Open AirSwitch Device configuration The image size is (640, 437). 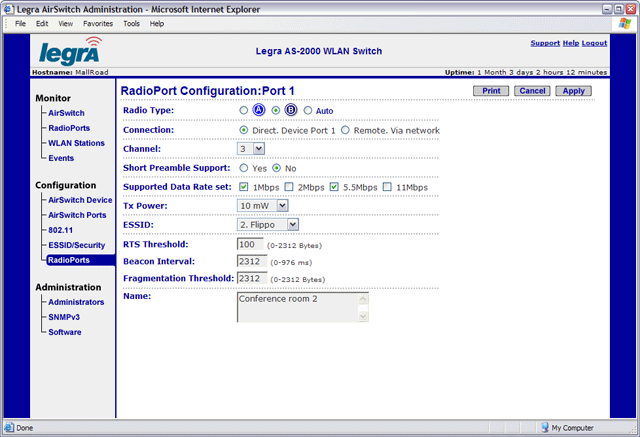point(80,200)
